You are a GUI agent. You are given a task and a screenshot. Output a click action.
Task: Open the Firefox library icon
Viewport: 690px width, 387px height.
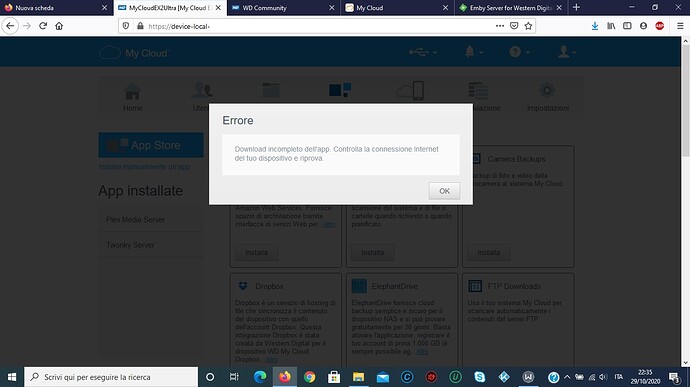(611, 26)
